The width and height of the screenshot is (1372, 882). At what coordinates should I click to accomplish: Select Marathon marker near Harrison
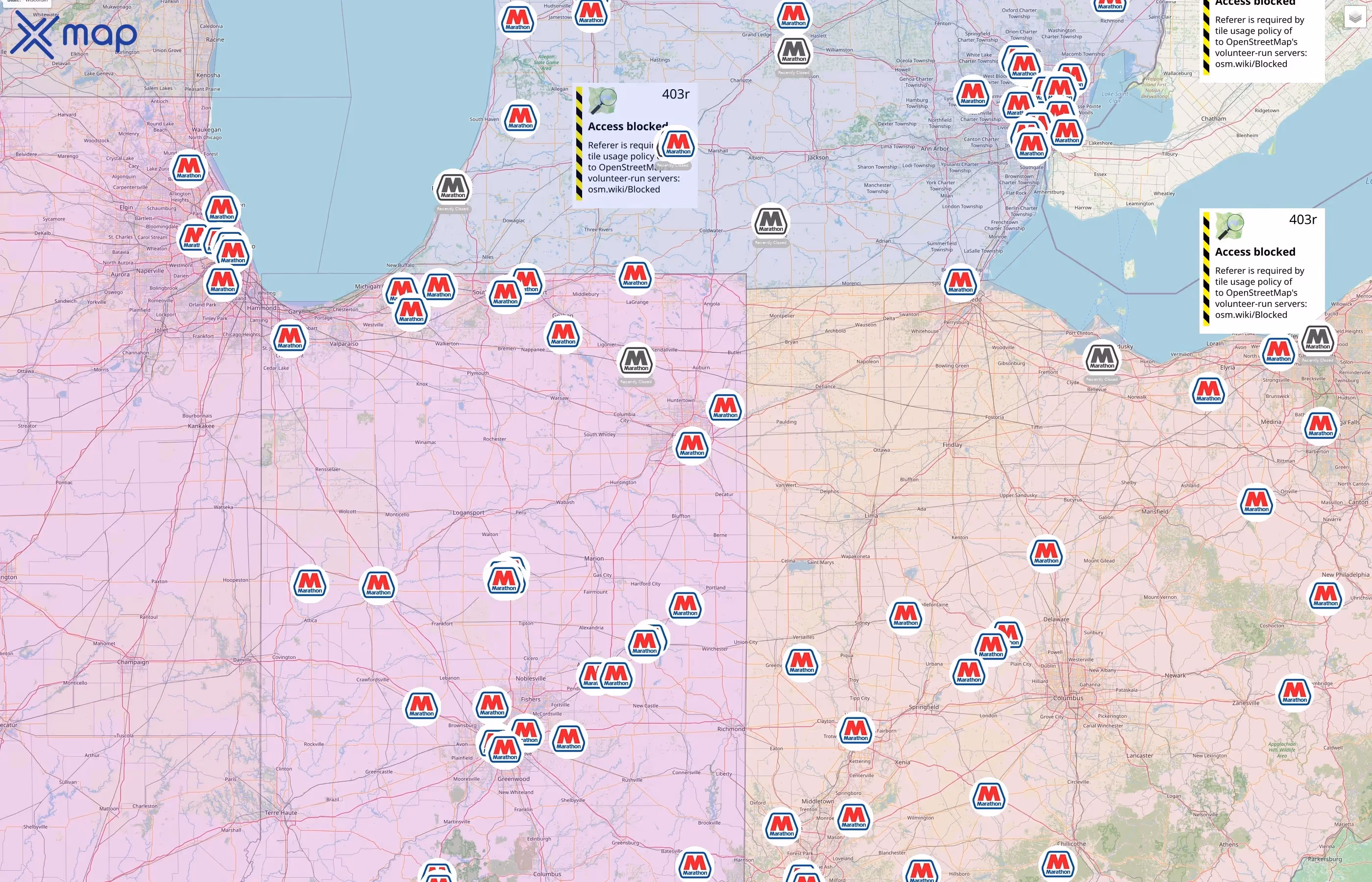pos(695,866)
